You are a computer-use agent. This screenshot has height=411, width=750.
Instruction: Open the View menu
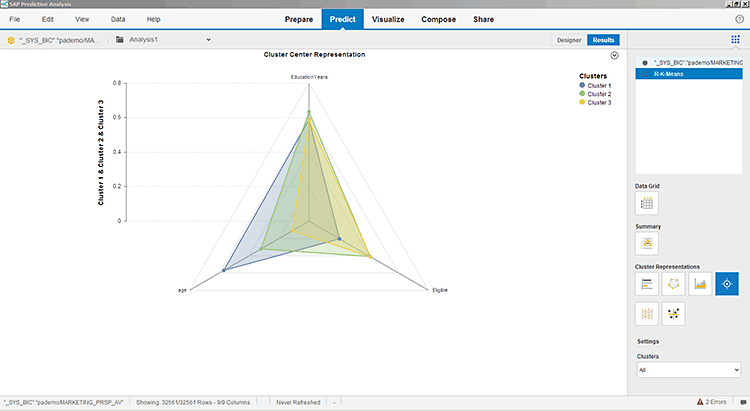coord(82,20)
